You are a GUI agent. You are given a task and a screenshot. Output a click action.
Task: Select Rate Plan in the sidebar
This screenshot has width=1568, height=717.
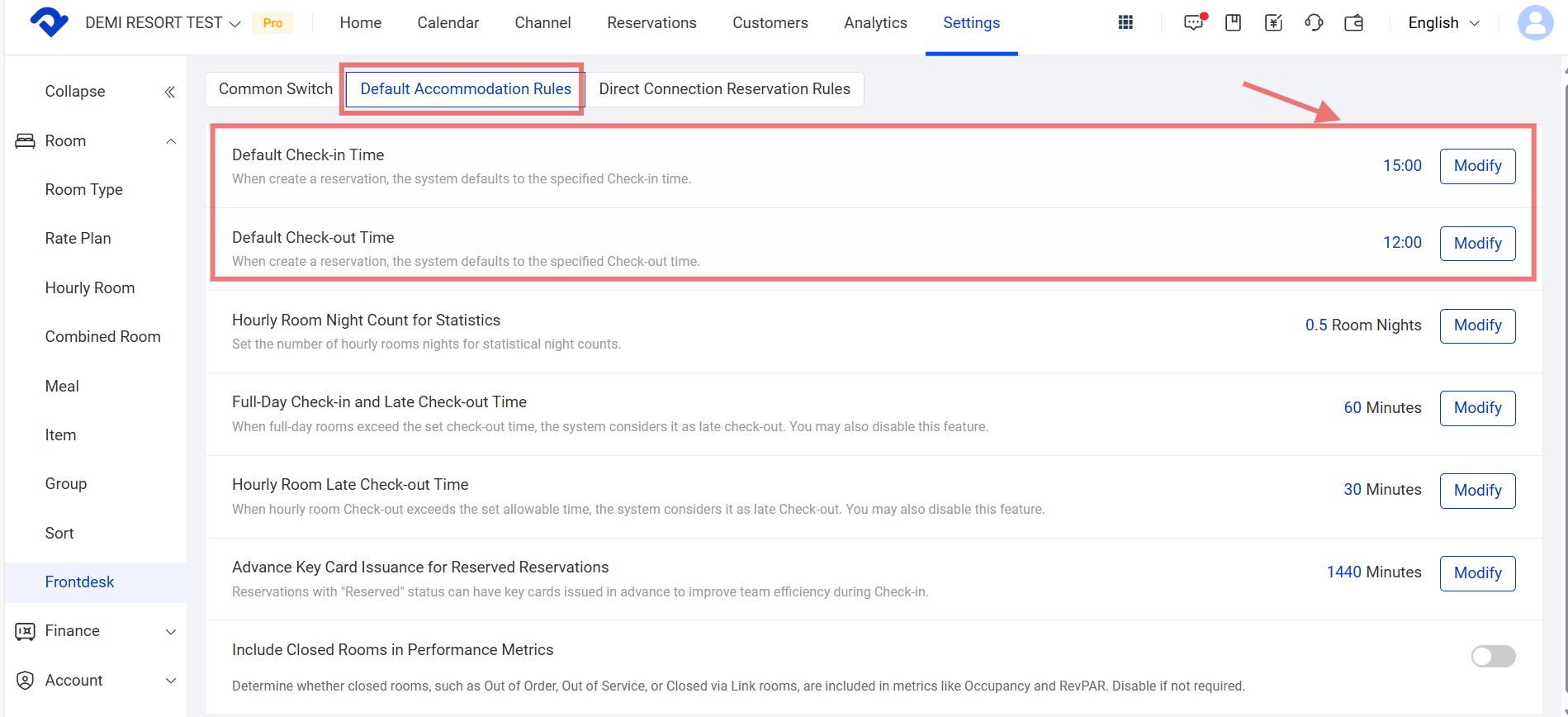78,239
